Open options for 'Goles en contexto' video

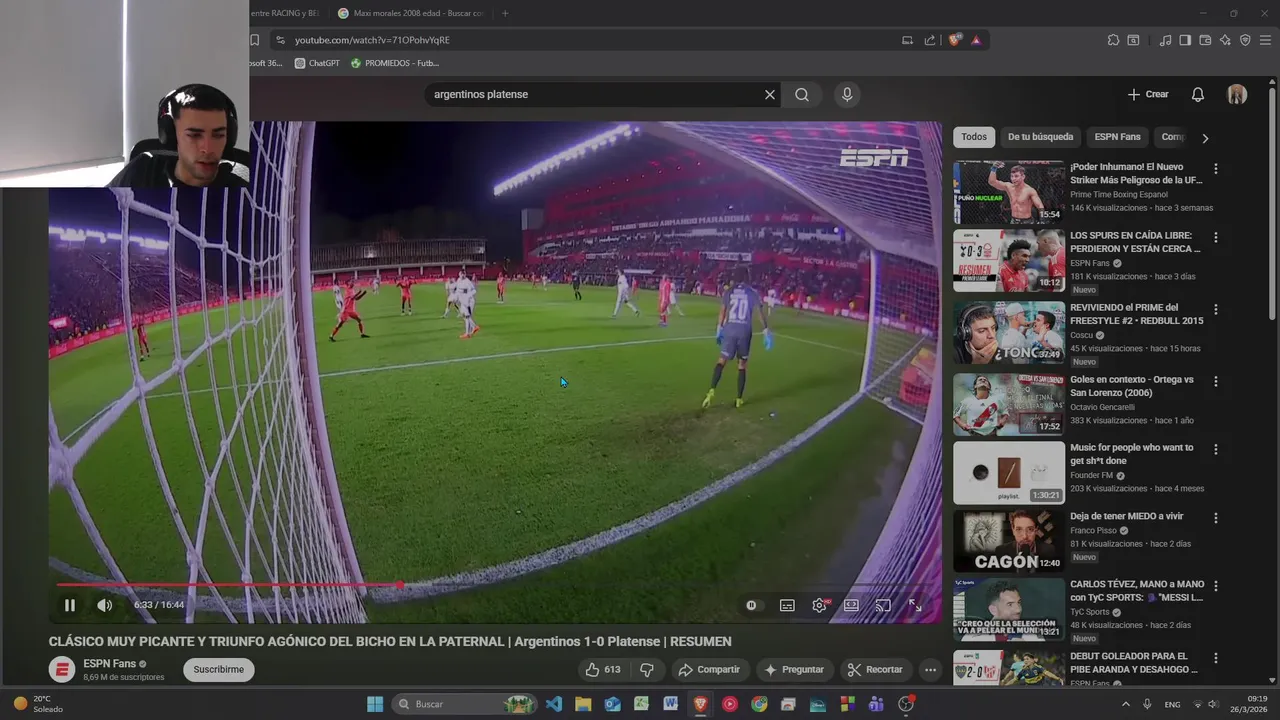click(1216, 382)
